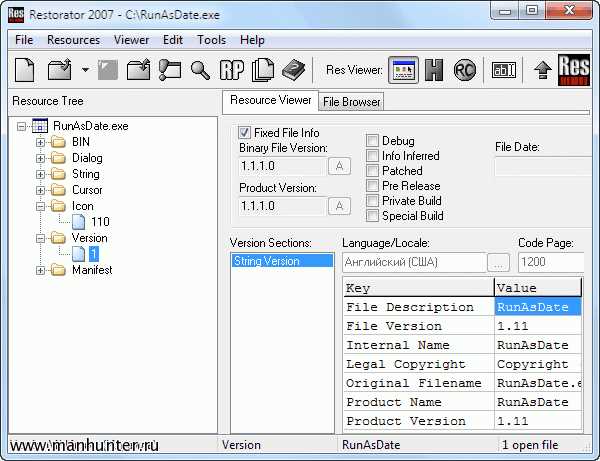Click the Value column header

(x=538, y=288)
